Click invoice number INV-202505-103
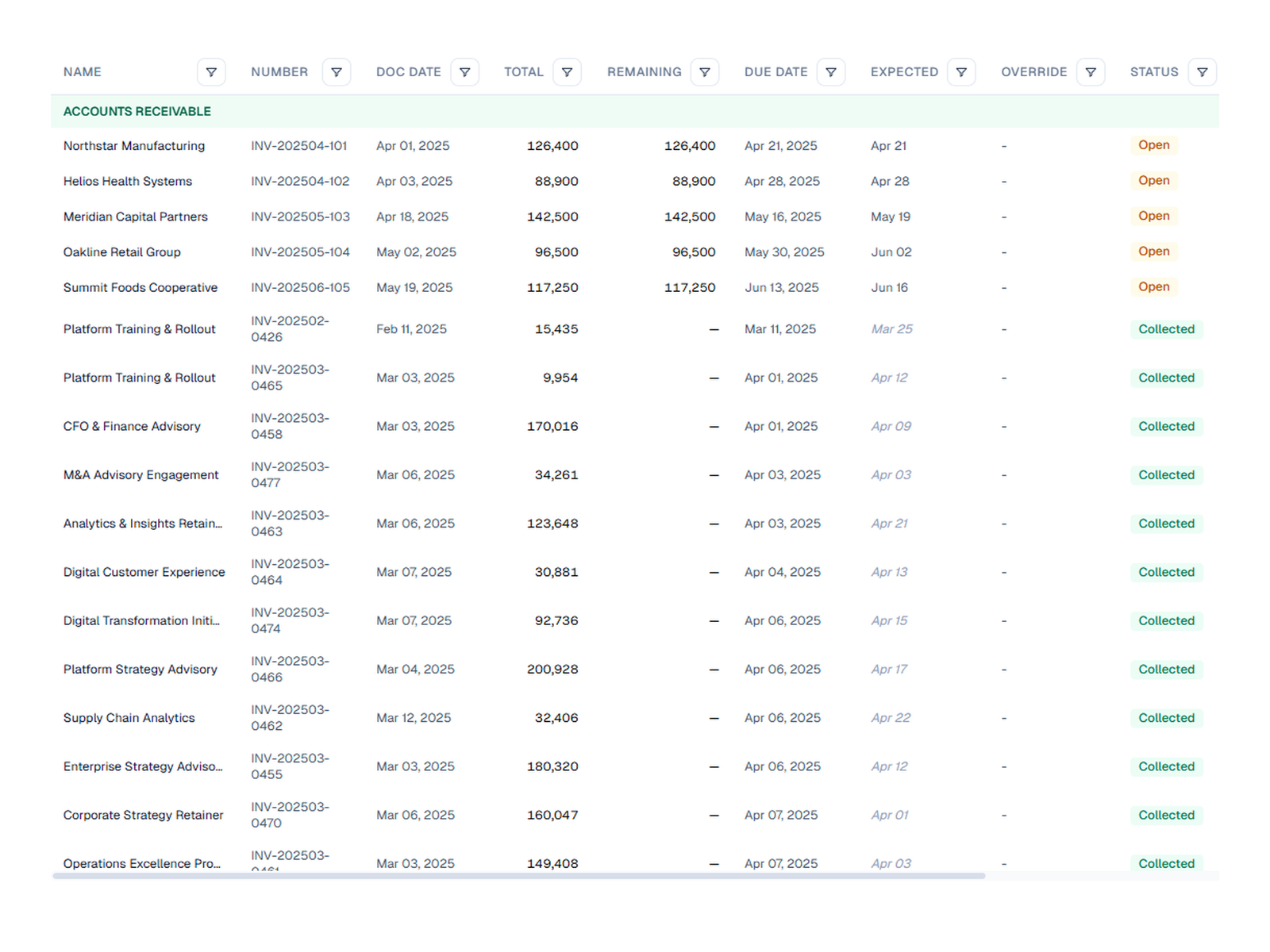The width and height of the screenshot is (1270, 952). point(300,217)
